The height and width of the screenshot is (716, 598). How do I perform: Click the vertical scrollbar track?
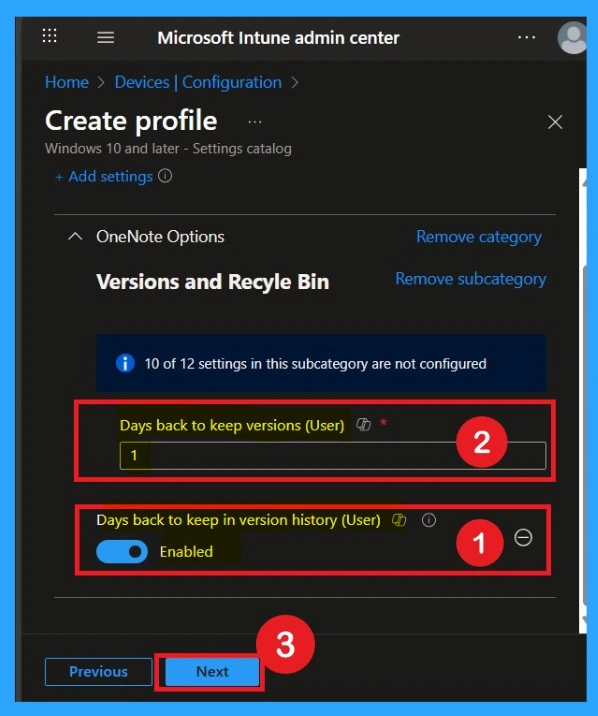coord(582,401)
